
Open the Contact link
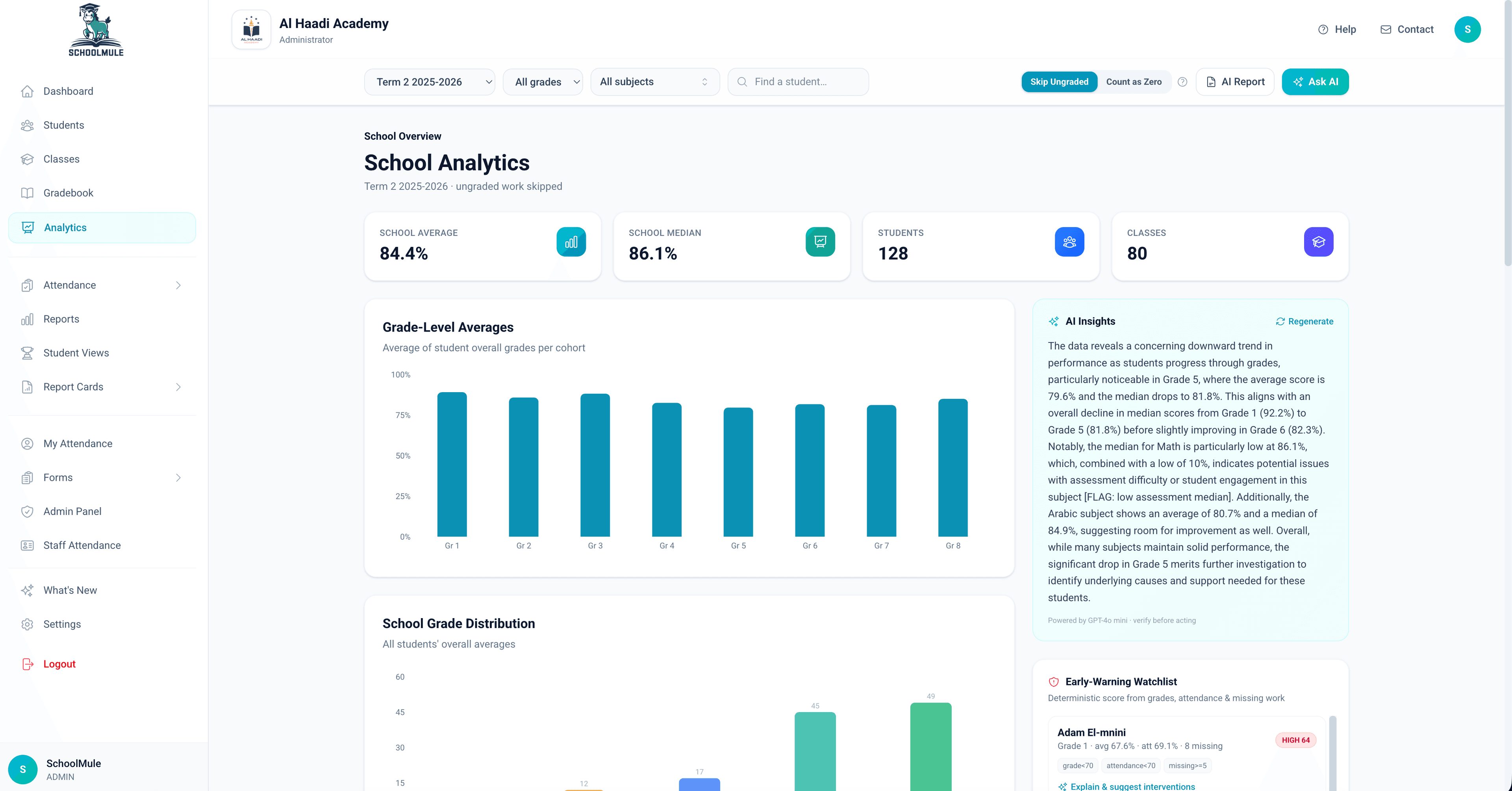click(1406, 30)
